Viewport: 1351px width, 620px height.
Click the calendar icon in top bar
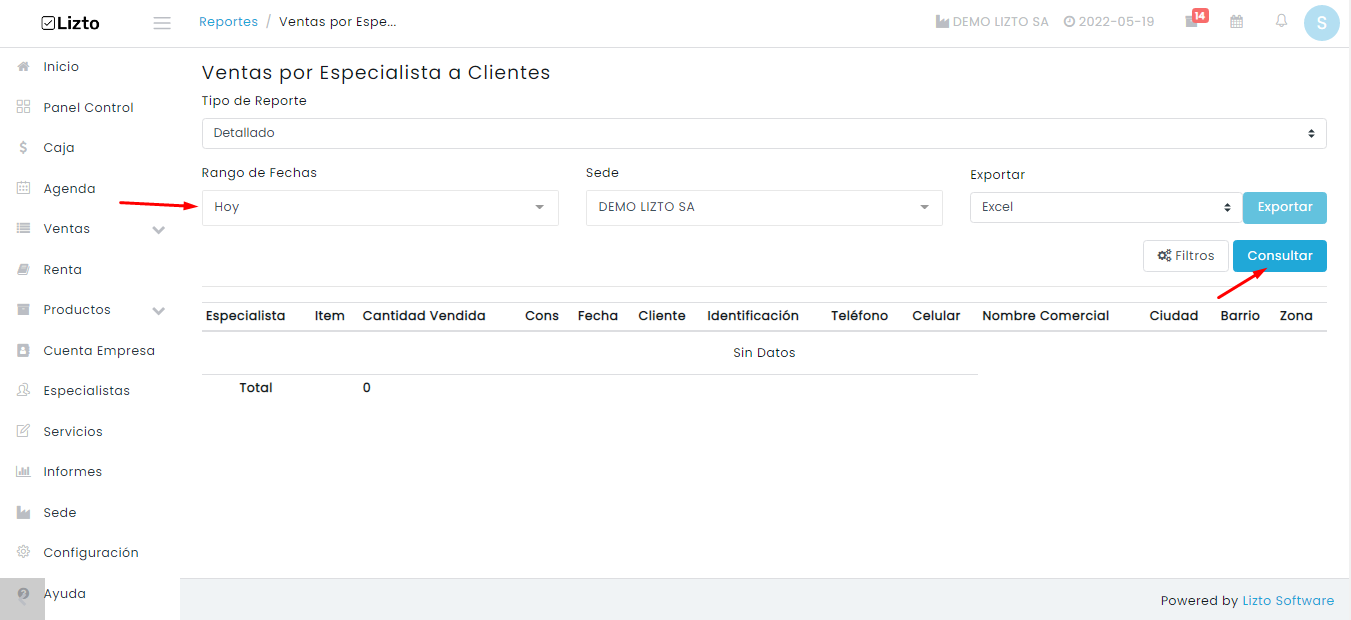click(1237, 21)
